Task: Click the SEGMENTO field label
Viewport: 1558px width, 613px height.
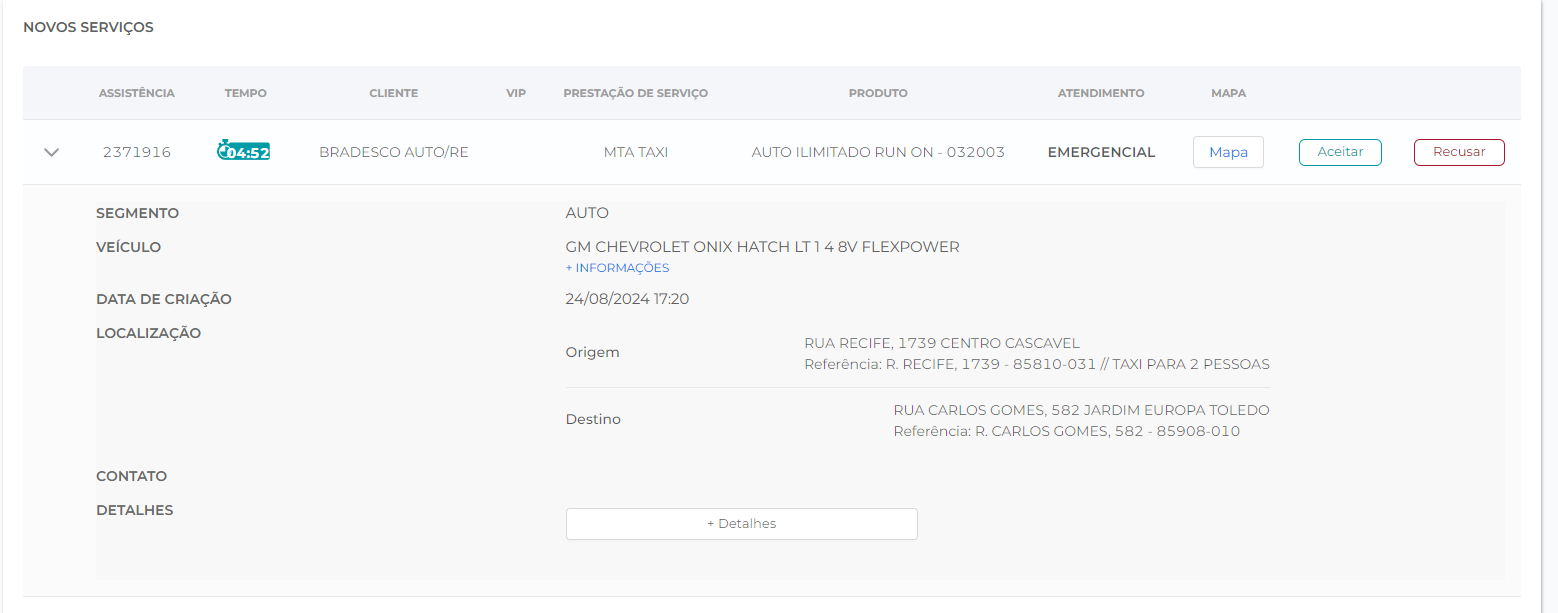Action: coord(138,213)
